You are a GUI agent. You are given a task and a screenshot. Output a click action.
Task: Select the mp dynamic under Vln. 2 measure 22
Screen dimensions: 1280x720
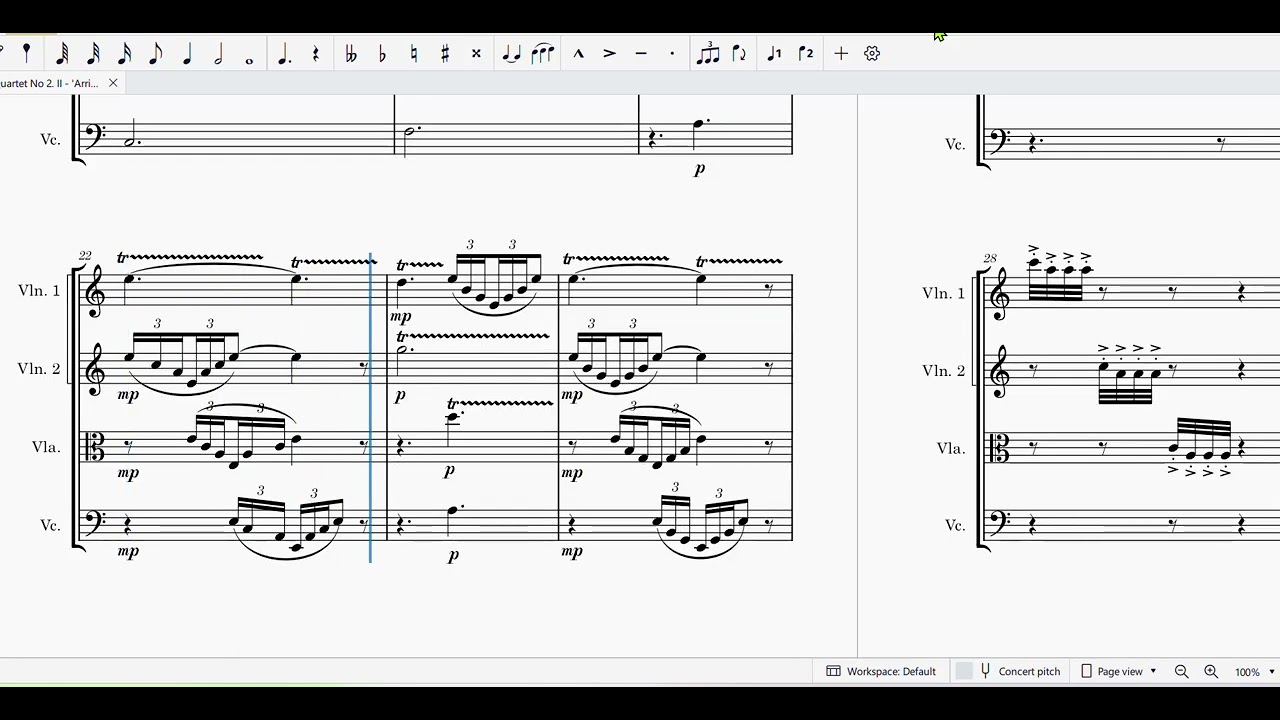pyautogui.click(x=128, y=395)
